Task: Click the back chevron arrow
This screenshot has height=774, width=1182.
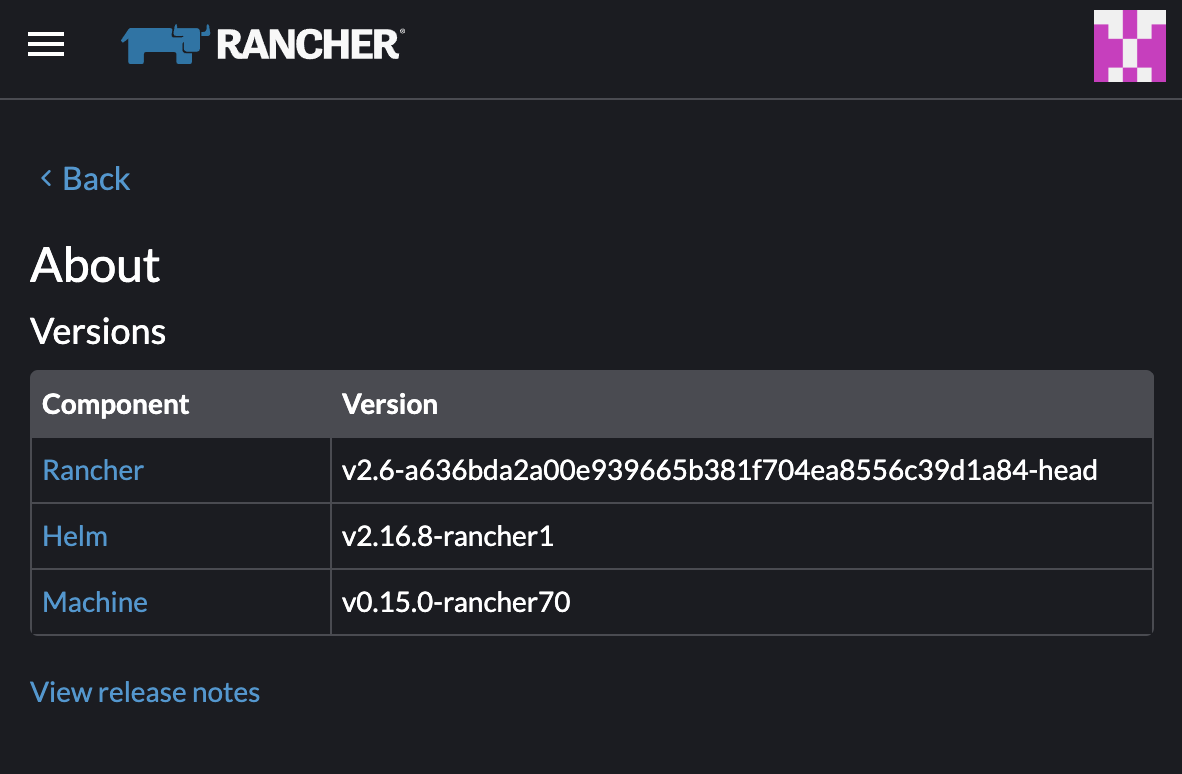Action: click(x=45, y=178)
